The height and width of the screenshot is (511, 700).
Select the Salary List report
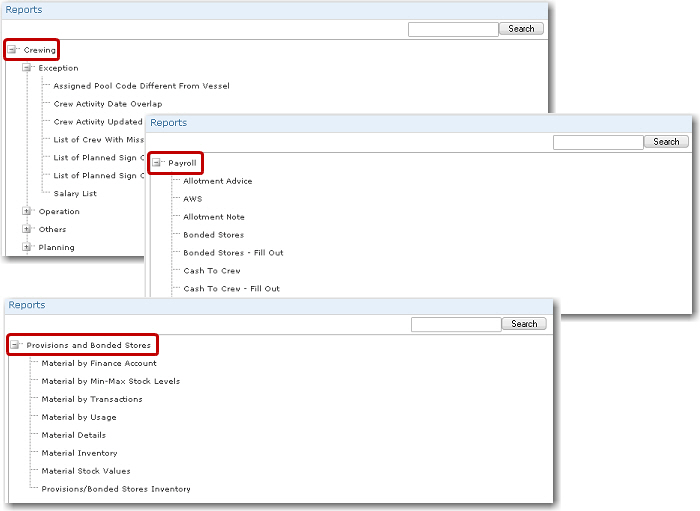75,194
